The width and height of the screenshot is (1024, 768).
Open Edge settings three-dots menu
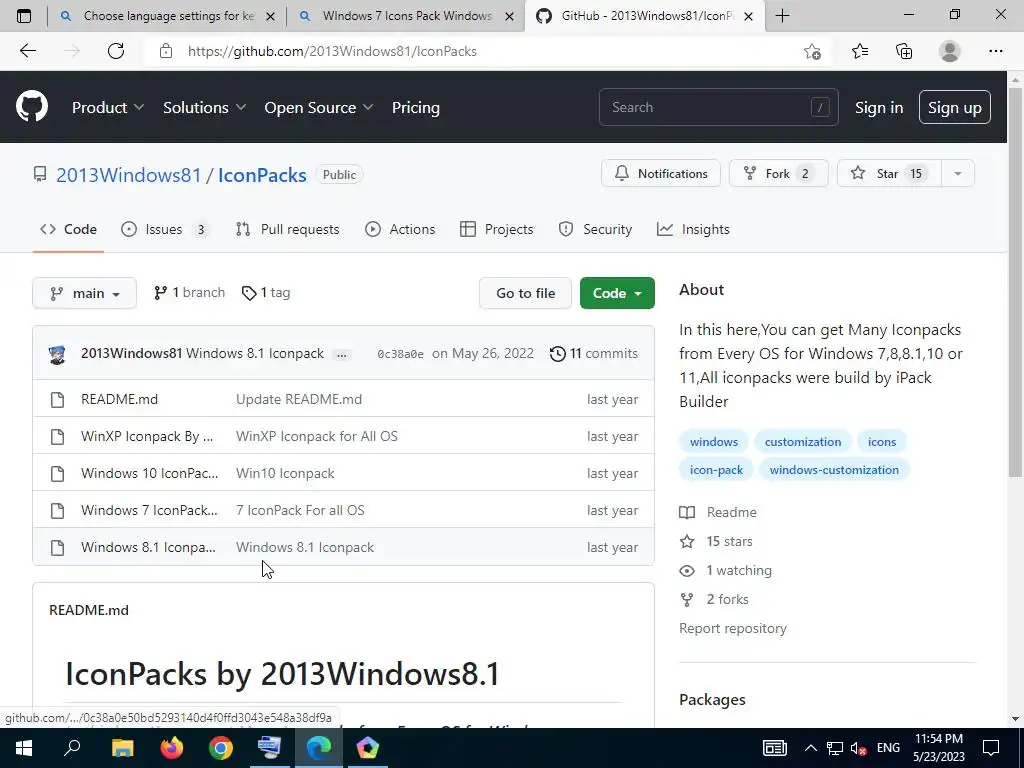(995, 51)
